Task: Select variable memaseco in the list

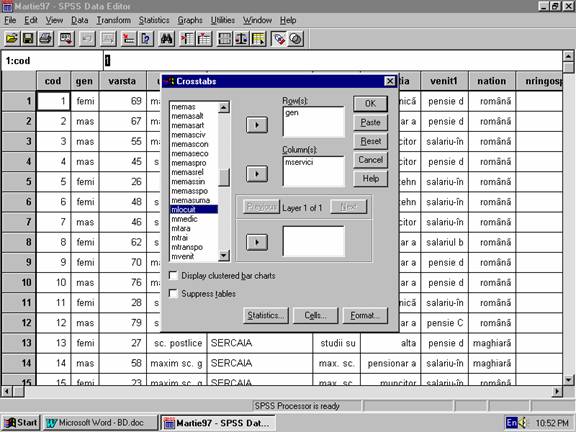Action: coord(190,154)
